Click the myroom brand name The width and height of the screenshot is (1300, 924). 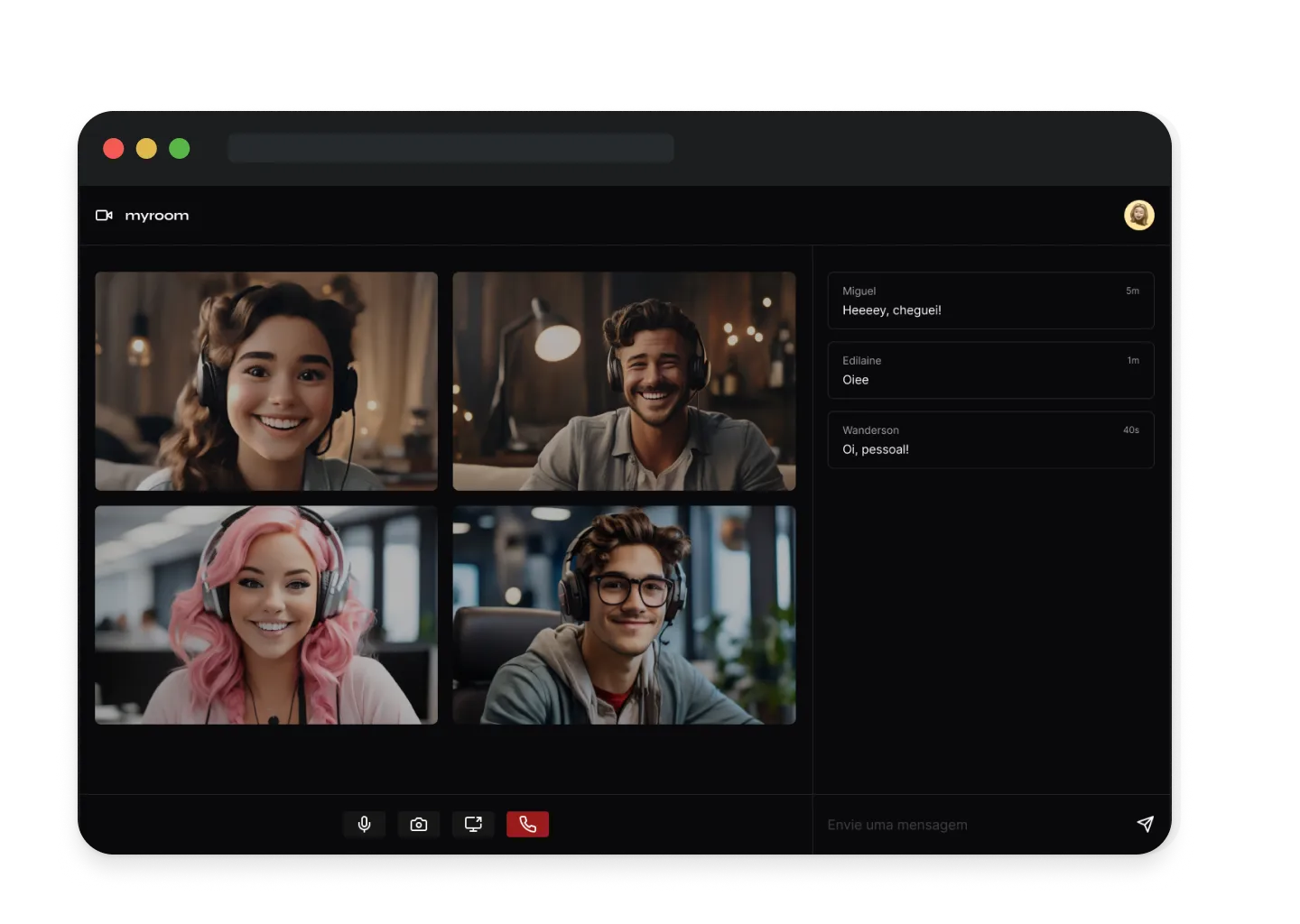coord(157,216)
